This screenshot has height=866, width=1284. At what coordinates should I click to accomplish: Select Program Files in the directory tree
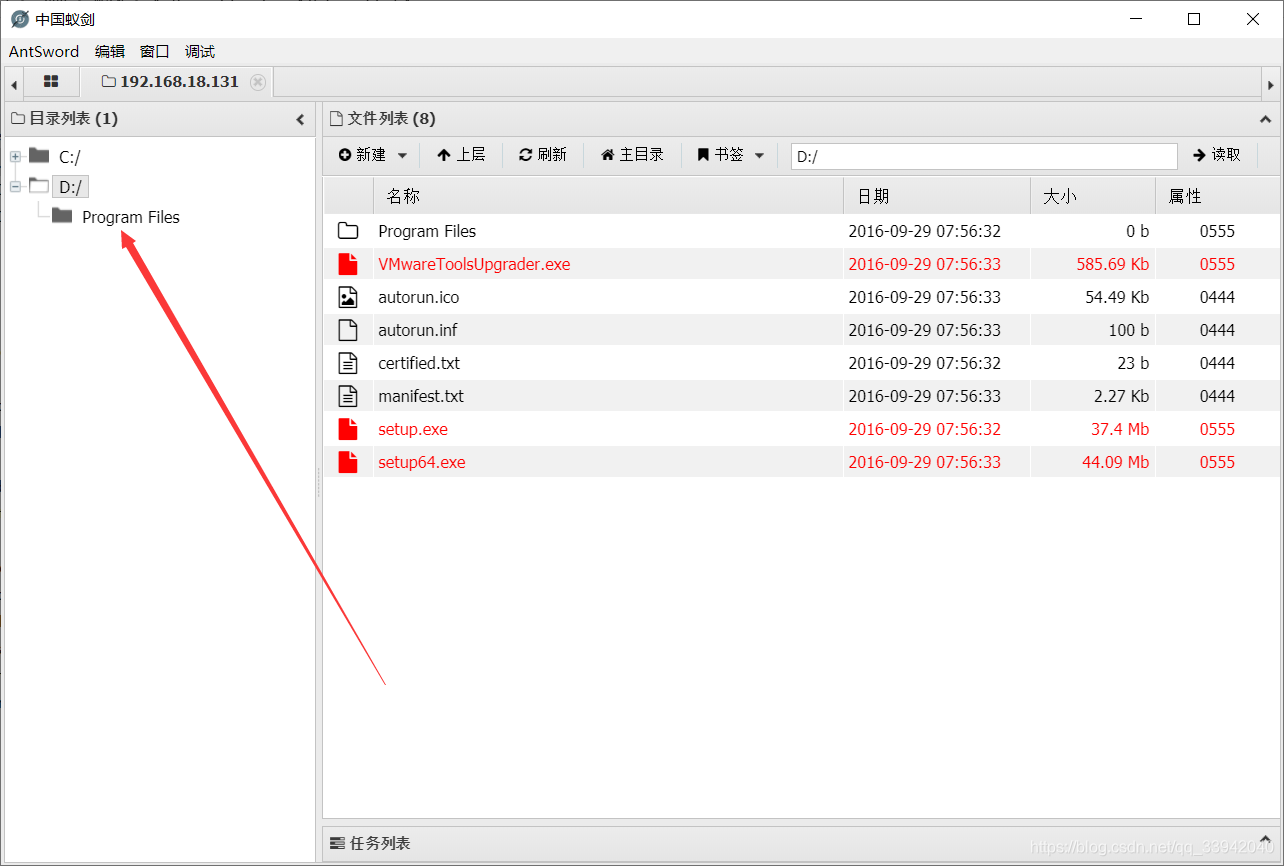pos(131,217)
